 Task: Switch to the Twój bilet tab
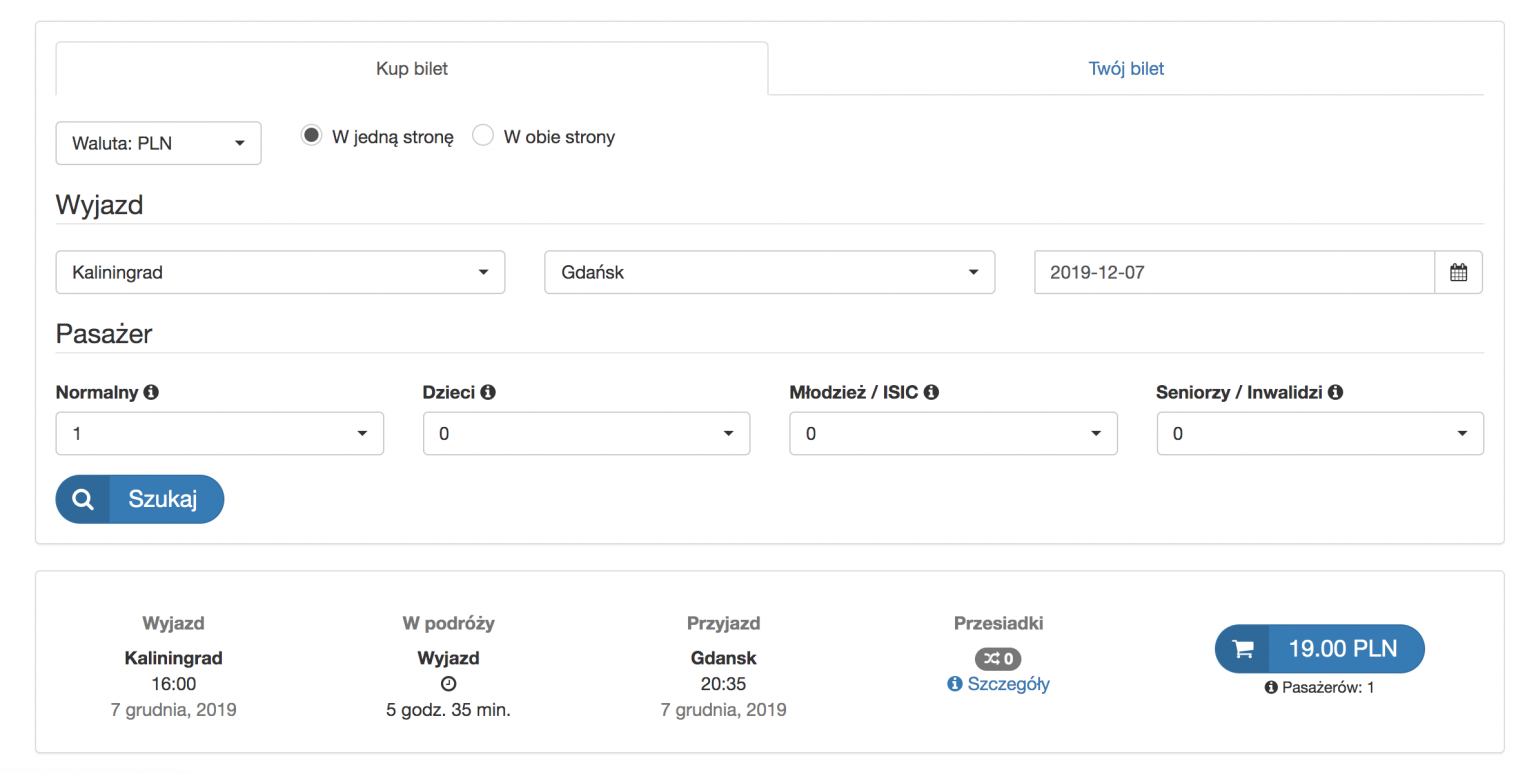coord(1126,69)
